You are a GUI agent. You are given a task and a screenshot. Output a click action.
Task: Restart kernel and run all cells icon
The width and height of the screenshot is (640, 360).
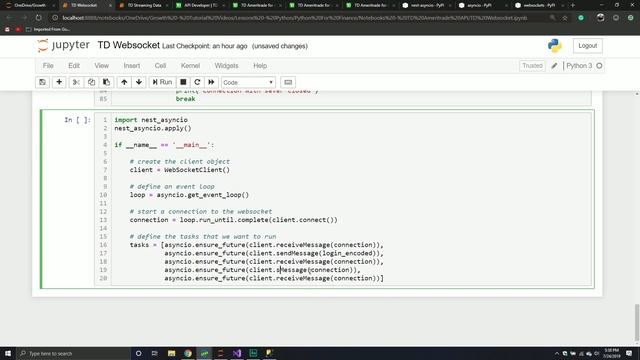point(211,82)
